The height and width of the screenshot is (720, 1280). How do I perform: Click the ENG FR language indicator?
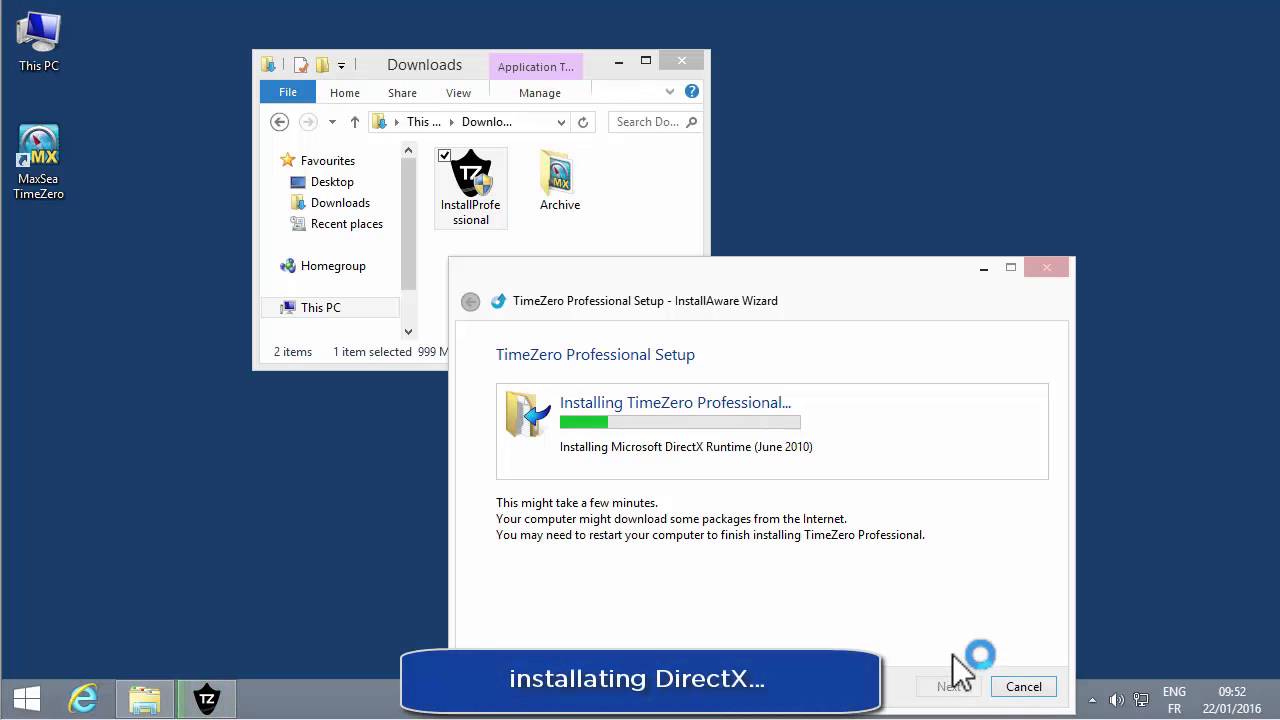(x=1174, y=699)
